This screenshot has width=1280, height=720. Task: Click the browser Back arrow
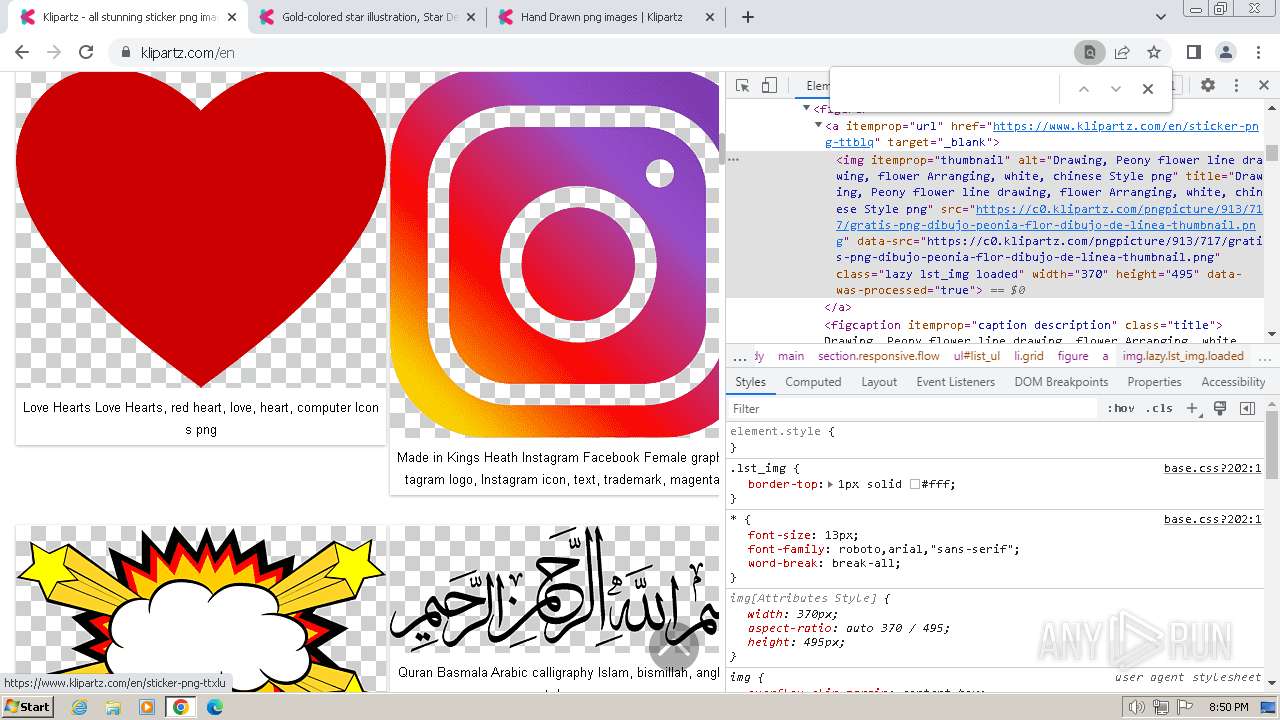point(22,52)
